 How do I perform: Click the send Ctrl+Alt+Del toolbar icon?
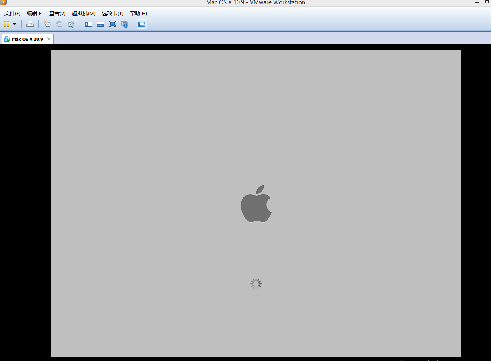[30, 24]
